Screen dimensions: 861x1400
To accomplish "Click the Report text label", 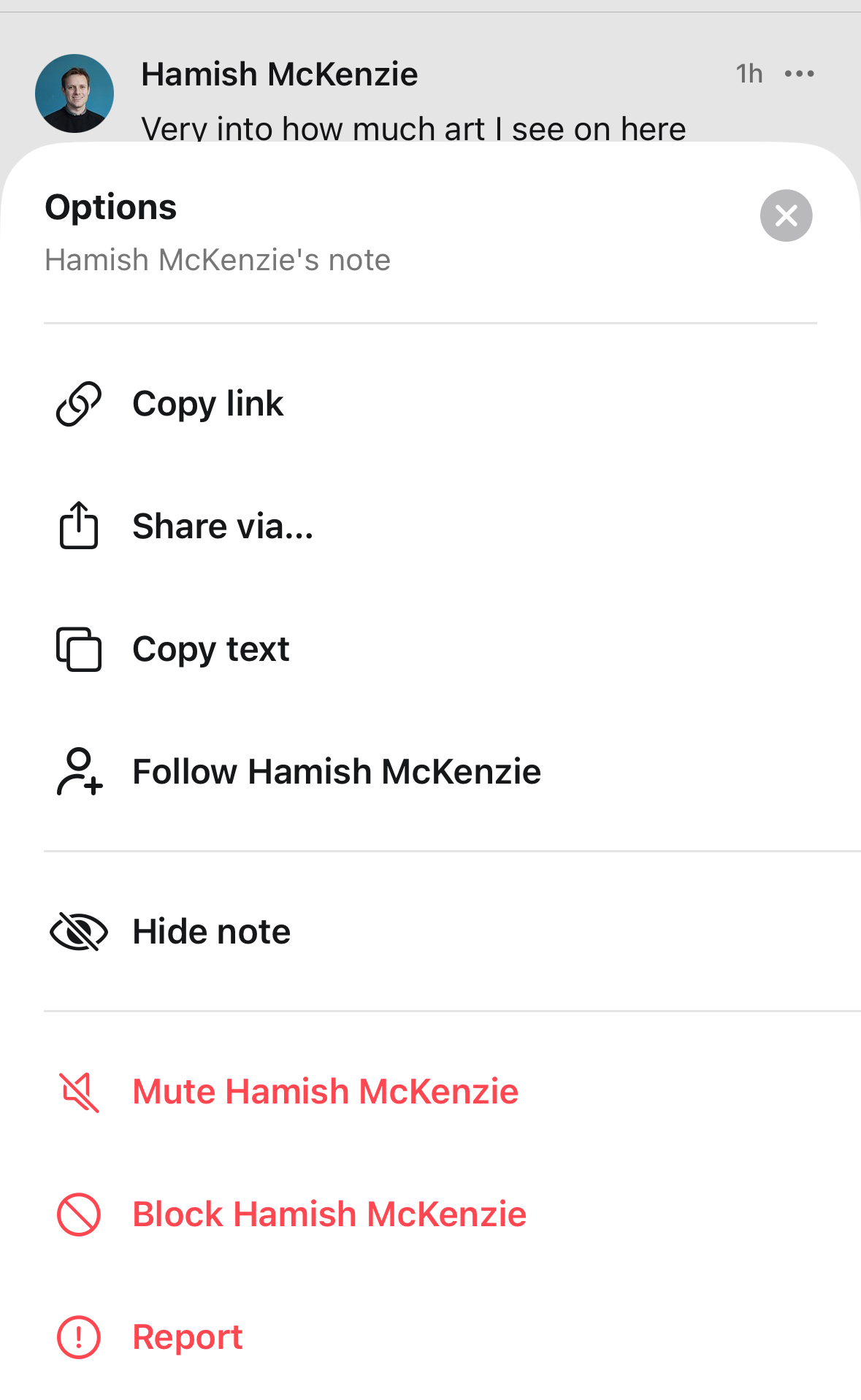I will click(188, 1337).
